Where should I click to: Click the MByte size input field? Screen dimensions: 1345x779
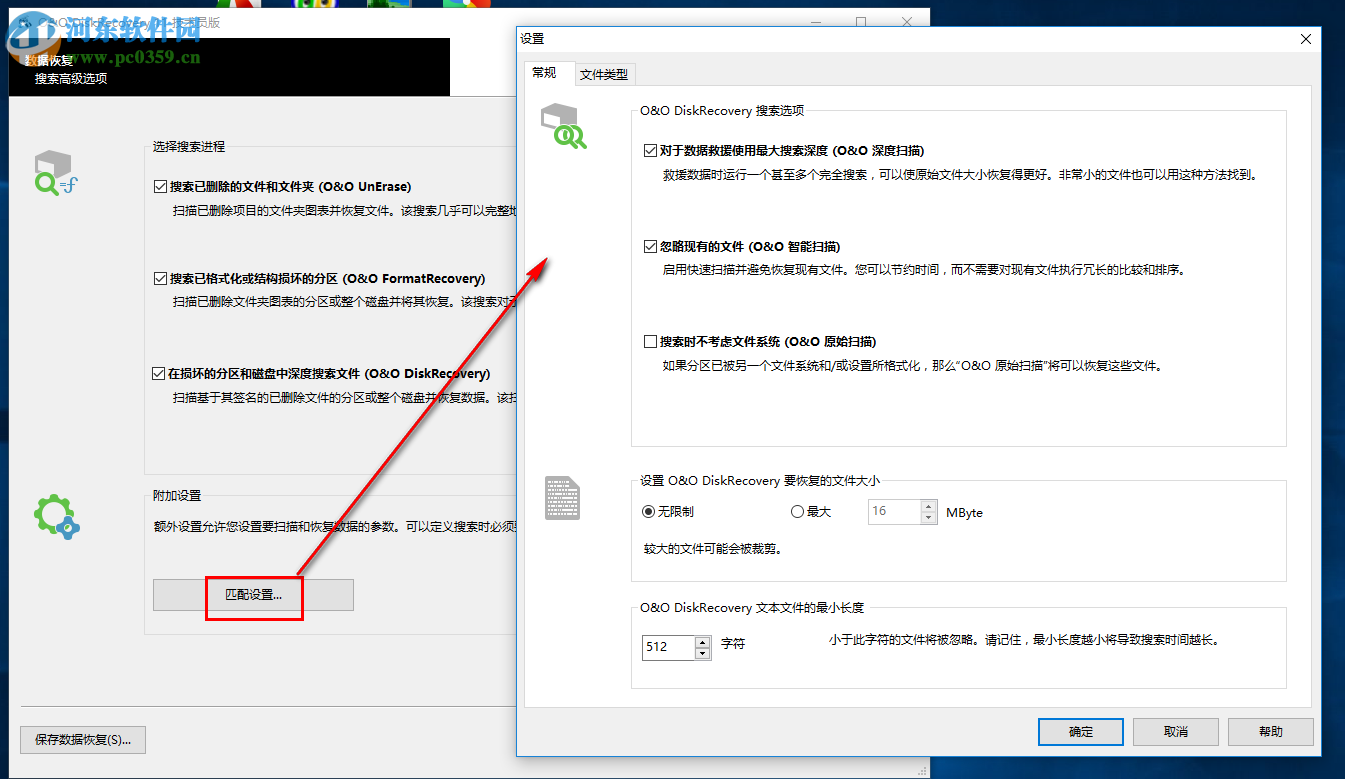tap(894, 511)
